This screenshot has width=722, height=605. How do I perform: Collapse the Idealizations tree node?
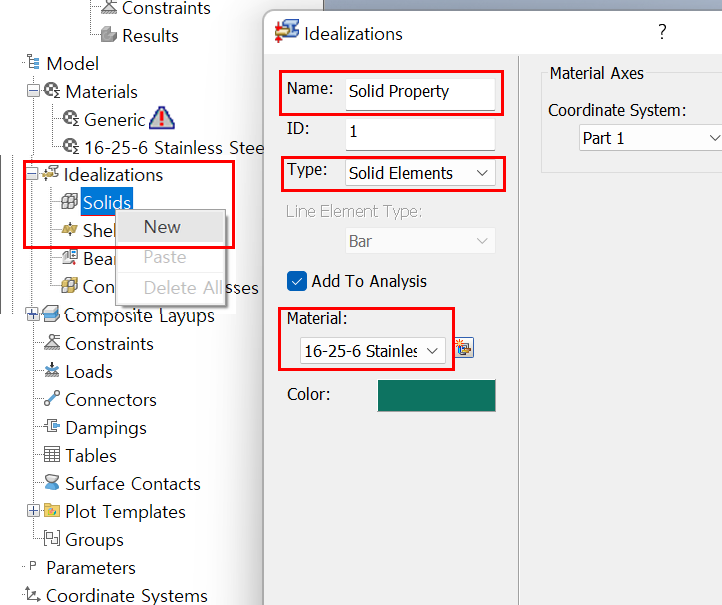coord(33,175)
